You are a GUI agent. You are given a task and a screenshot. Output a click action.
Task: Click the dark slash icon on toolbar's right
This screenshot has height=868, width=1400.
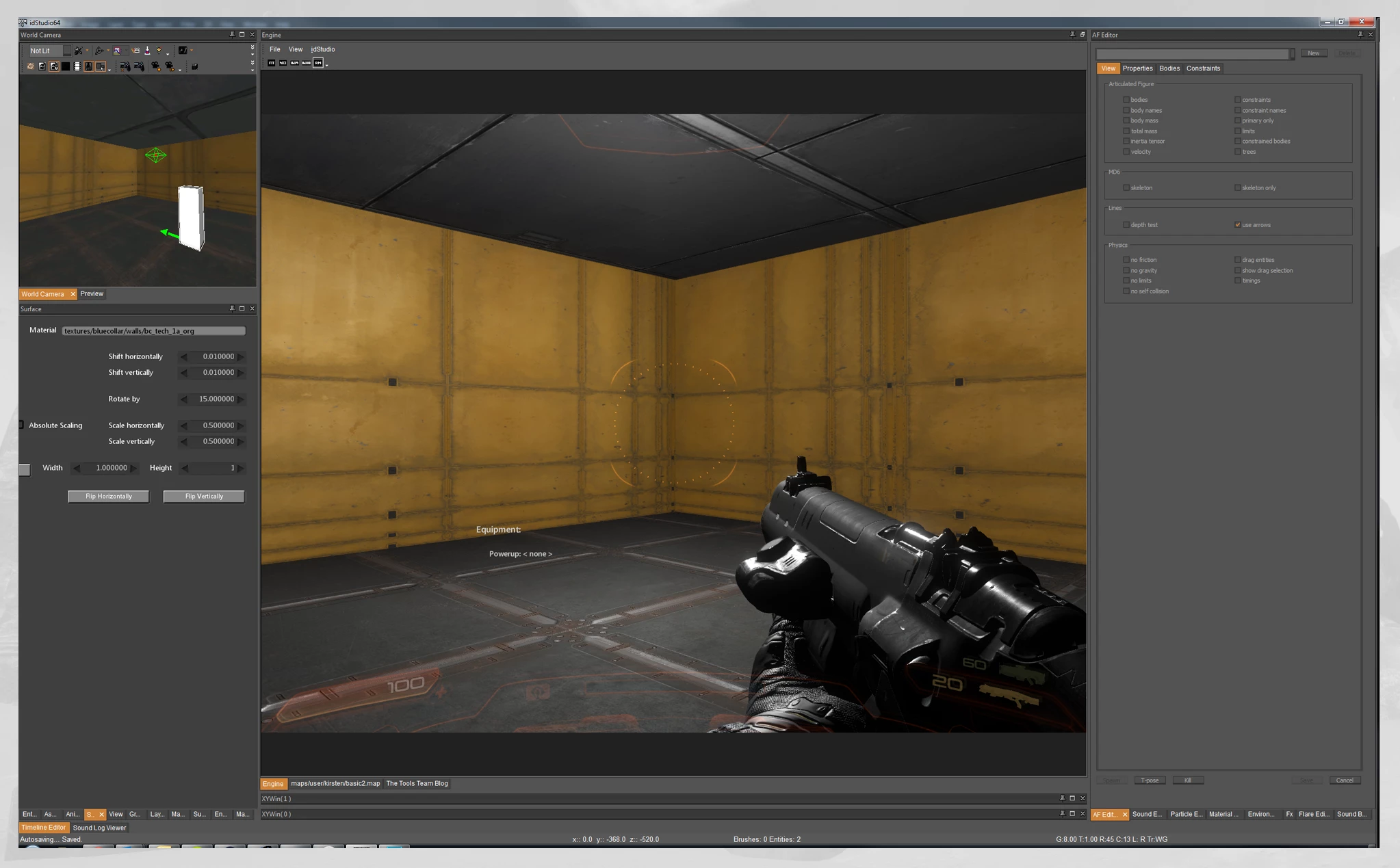click(183, 50)
